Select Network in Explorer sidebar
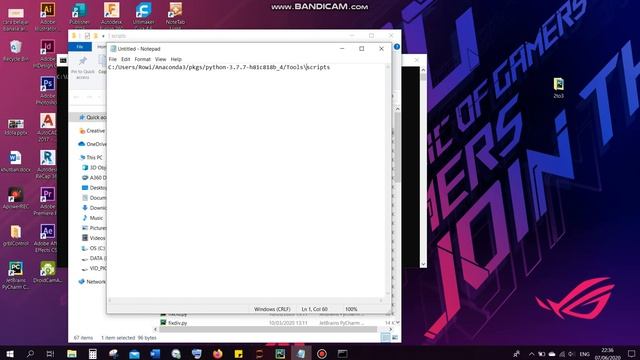The image size is (640, 360). (92, 282)
